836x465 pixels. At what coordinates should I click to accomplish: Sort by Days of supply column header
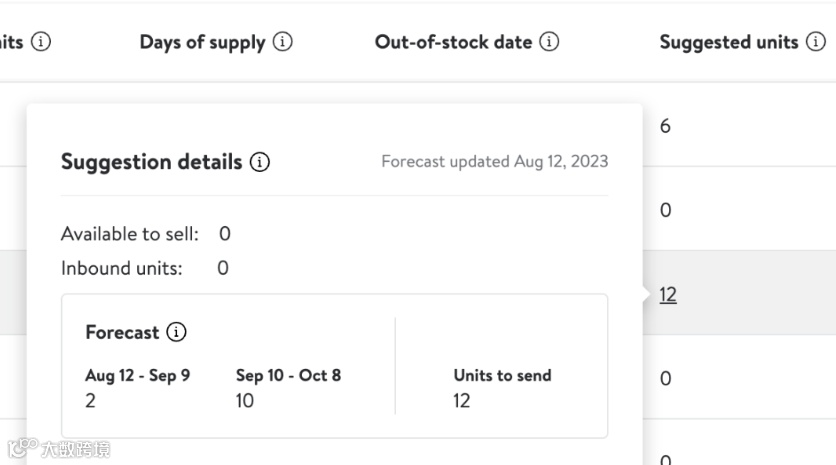(202, 42)
